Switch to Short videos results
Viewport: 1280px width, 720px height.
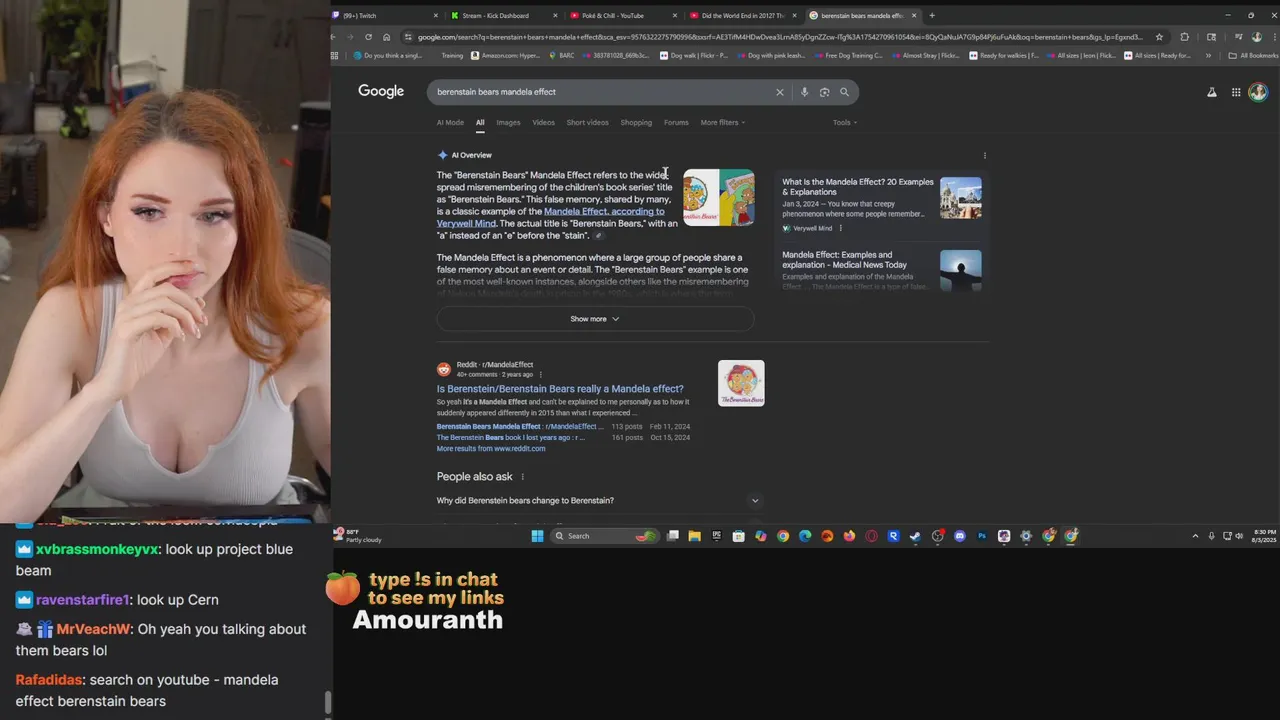point(587,122)
